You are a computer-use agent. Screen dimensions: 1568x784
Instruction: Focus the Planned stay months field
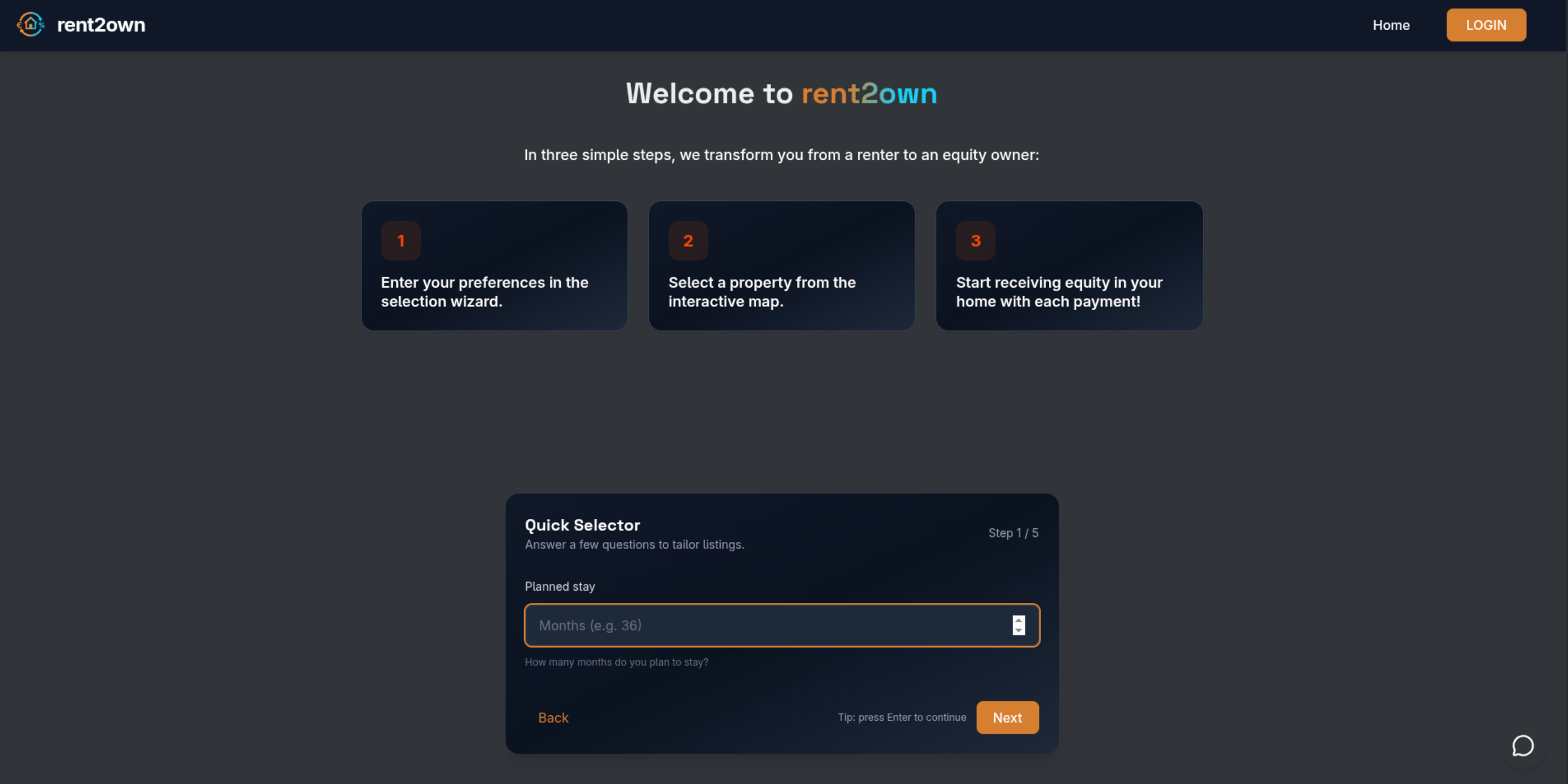[x=767, y=625]
